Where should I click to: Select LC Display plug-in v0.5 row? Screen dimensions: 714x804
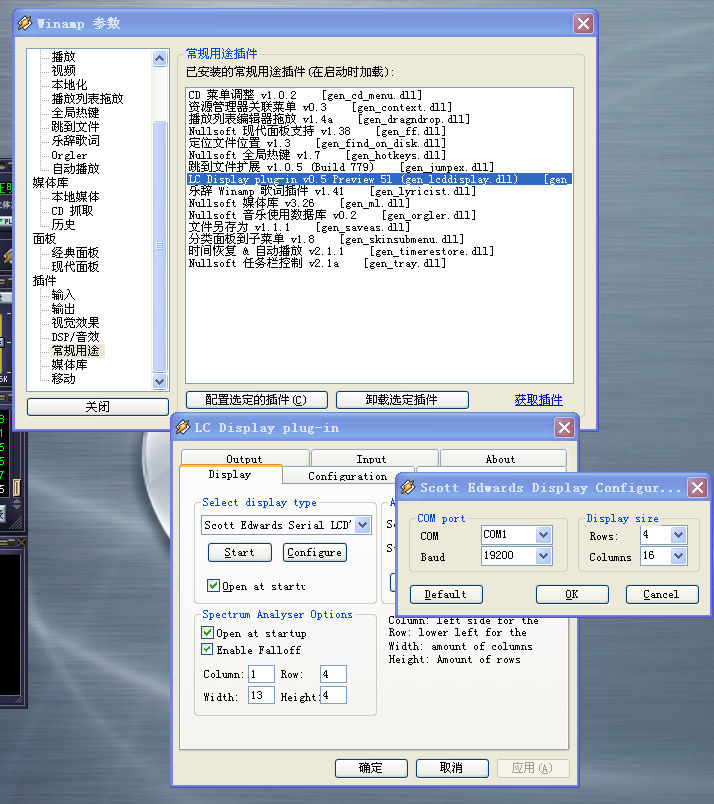[x=380, y=179]
